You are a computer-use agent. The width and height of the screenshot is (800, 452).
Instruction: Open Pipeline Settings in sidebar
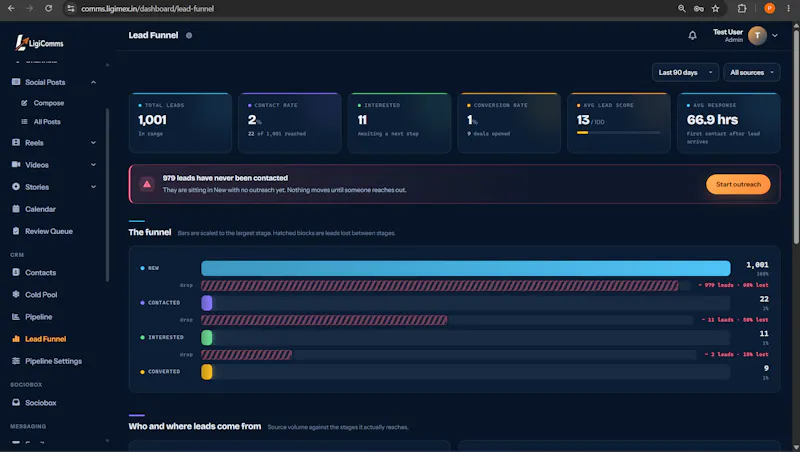coord(53,361)
